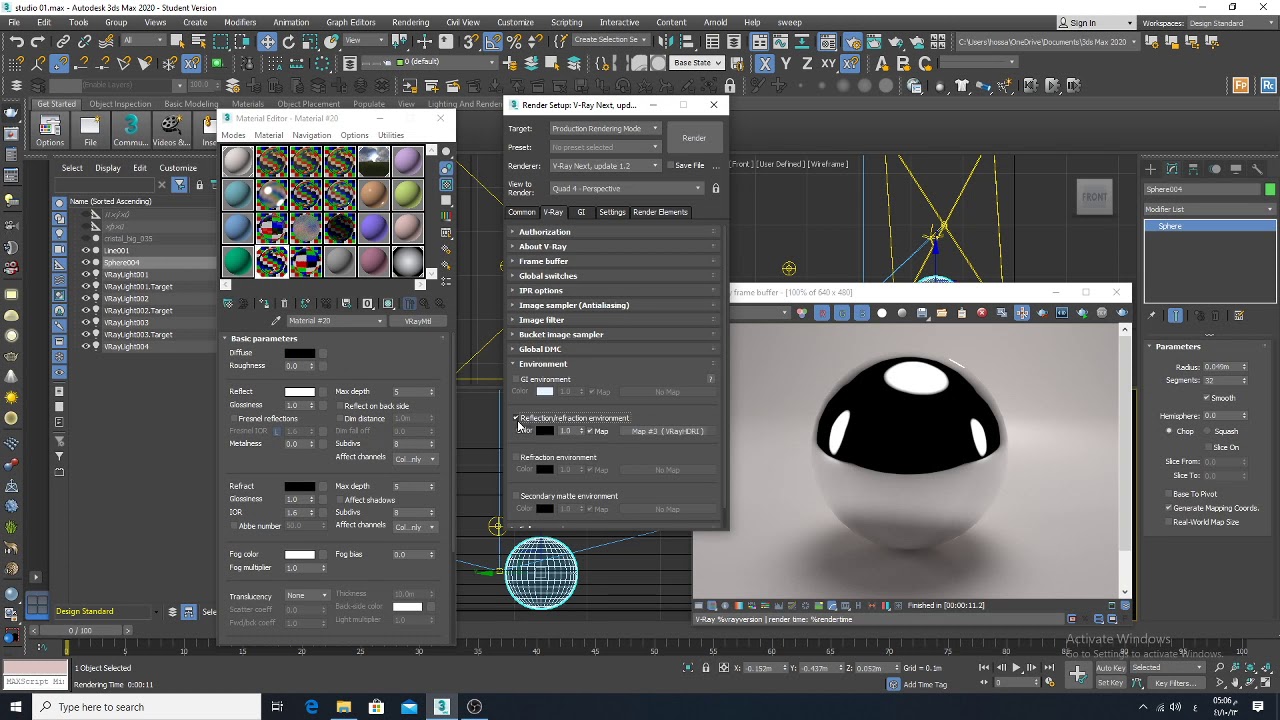Activate the Select and Rotate tool
The width and height of the screenshot is (1280, 720).
click(289, 41)
